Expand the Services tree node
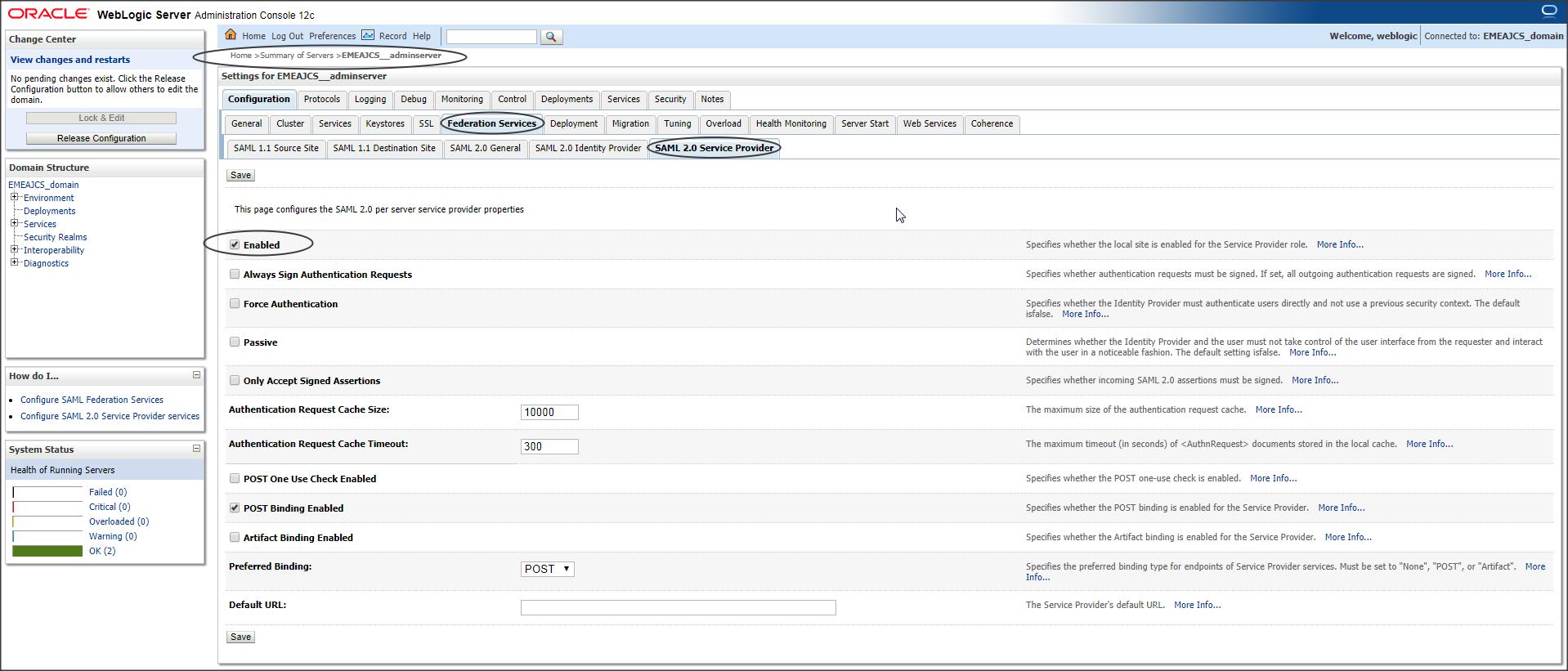The height and width of the screenshot is (671, 1568). [x=14, y=223]
